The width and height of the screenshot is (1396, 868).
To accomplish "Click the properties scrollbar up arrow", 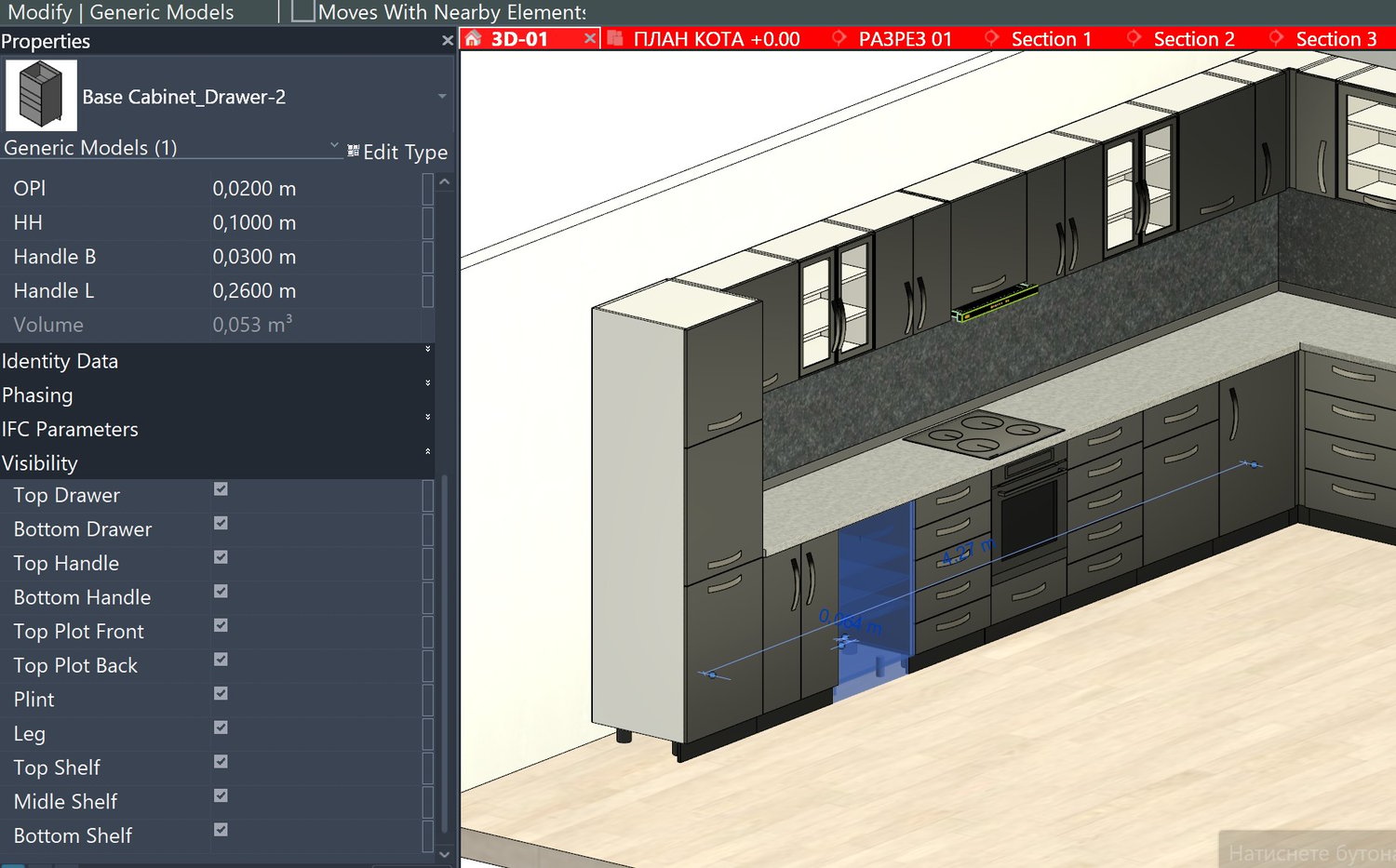I will 445,182.
